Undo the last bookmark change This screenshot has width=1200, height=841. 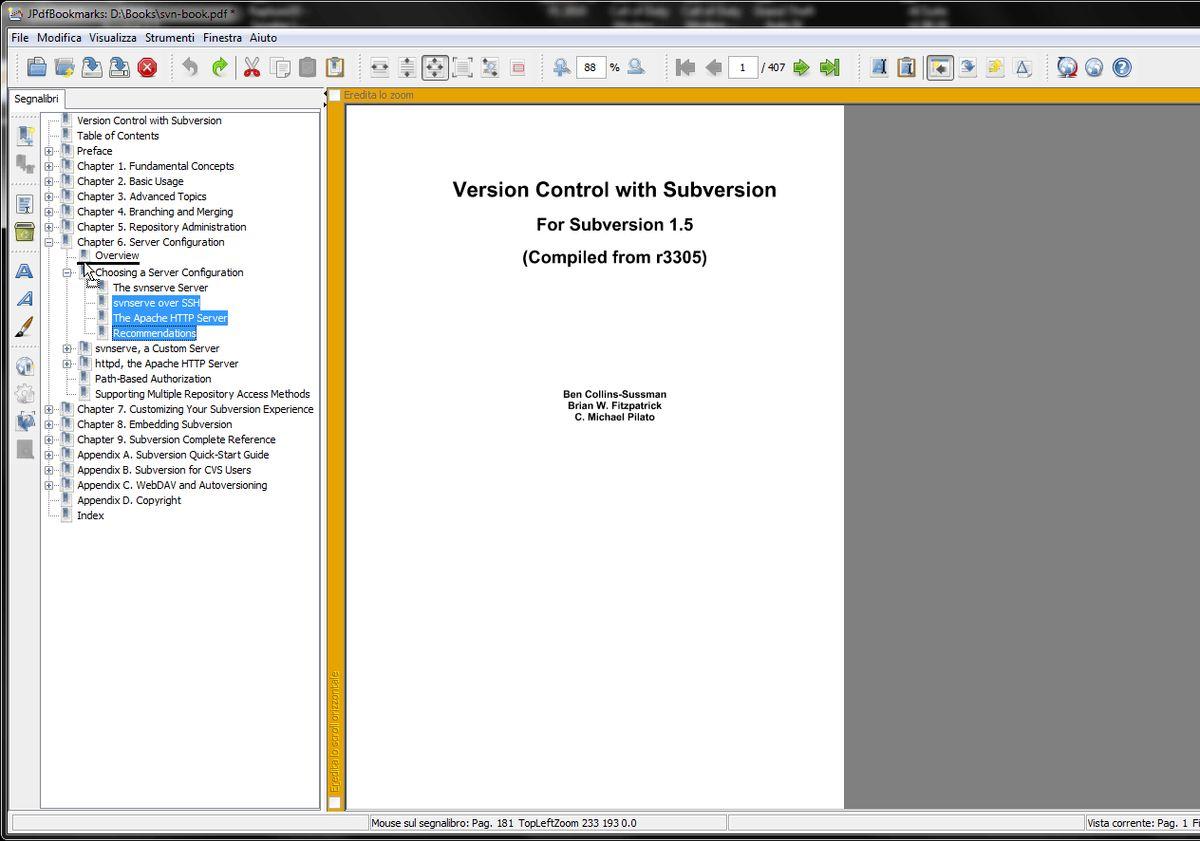point(190,67)
